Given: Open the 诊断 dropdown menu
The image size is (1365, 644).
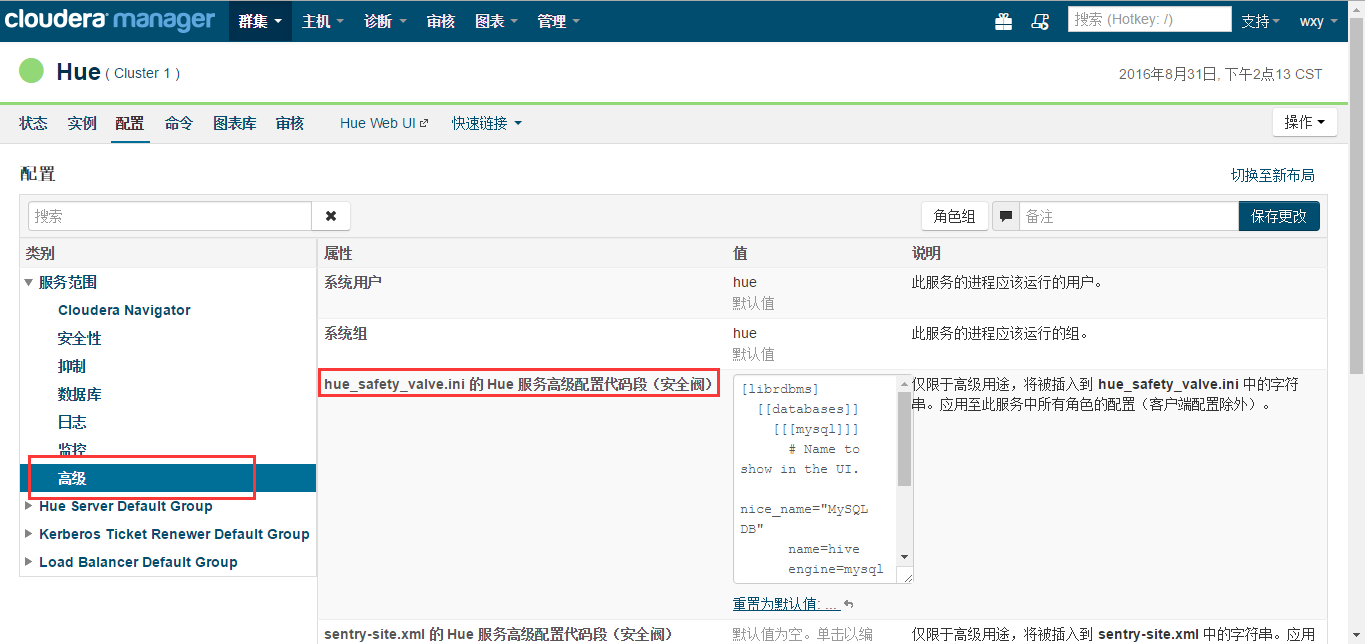Looking at the screenshot, I should 385,21.
